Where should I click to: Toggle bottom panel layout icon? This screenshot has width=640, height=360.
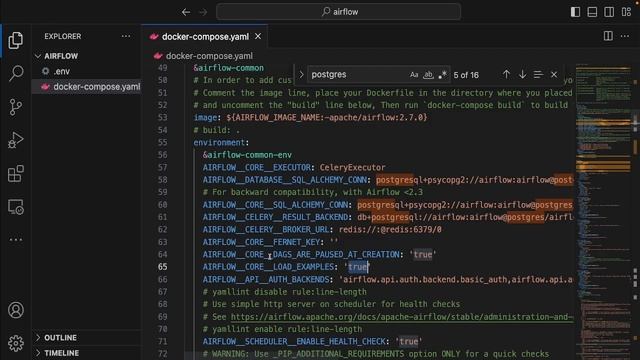(x=592, y=12)
